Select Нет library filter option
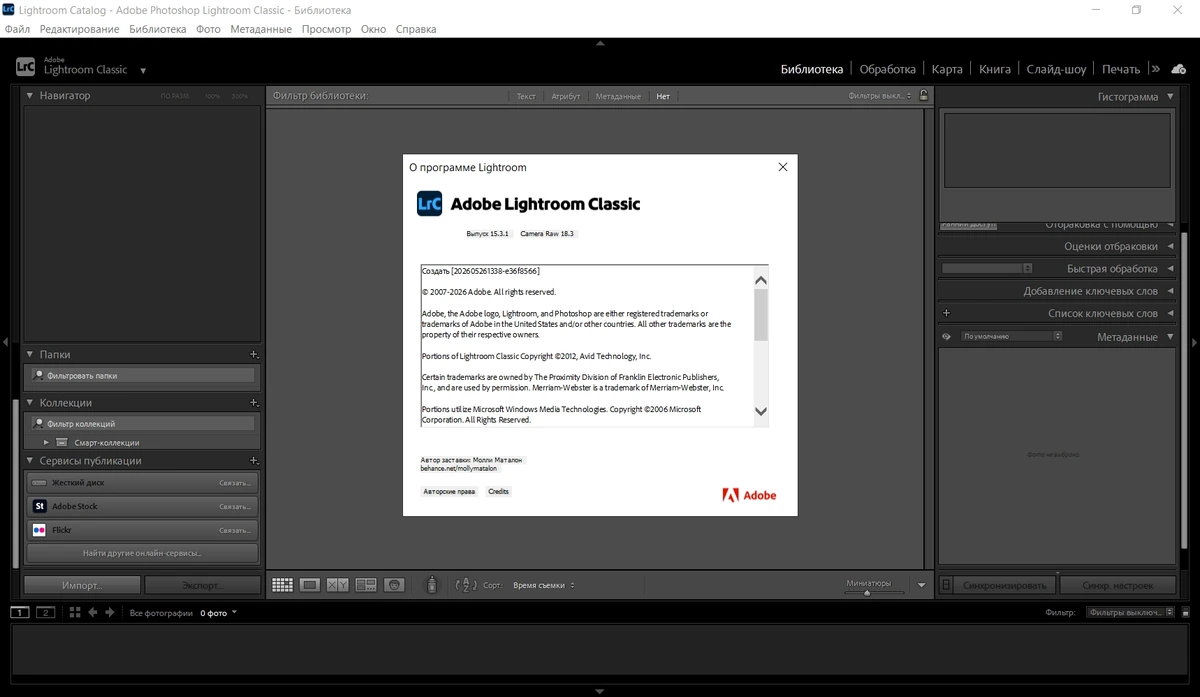The width and height of the screenshot is (1200, 697). point(663,96)
